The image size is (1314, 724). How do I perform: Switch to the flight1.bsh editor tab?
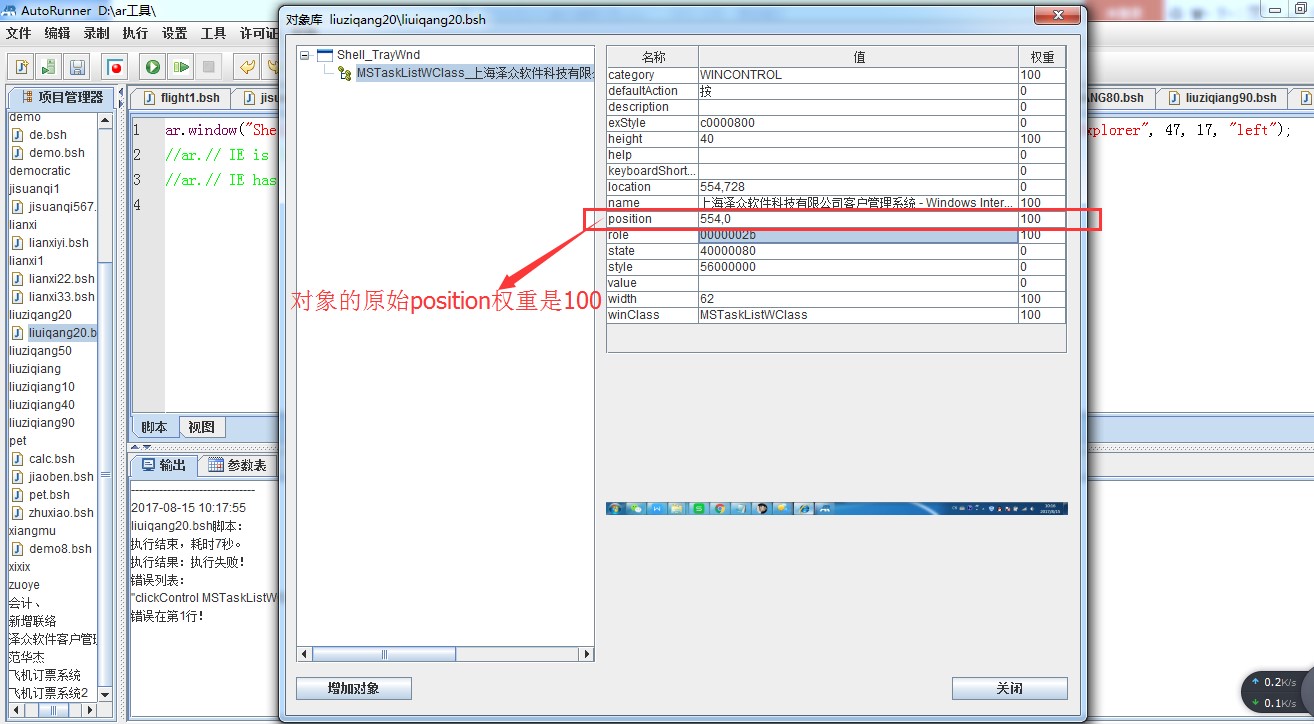[180, 98]
